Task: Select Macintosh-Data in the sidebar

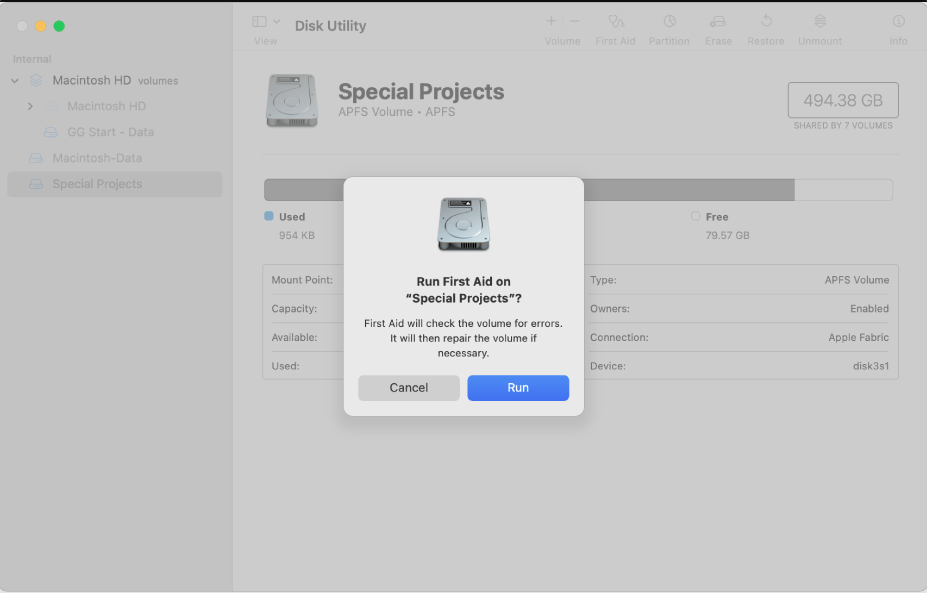Action: click(x=97, y=158)
